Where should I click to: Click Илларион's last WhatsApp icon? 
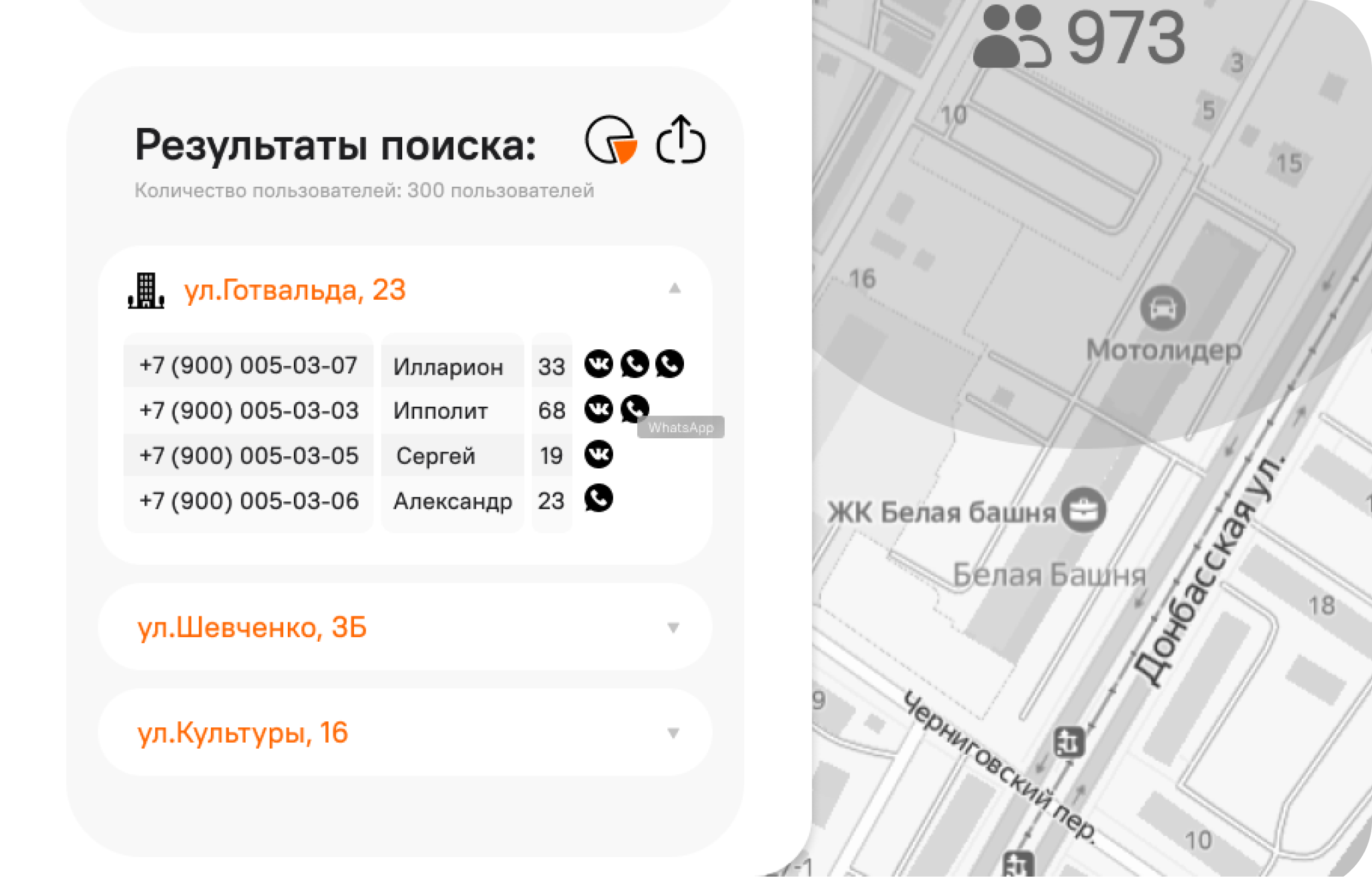coord(670,364)
